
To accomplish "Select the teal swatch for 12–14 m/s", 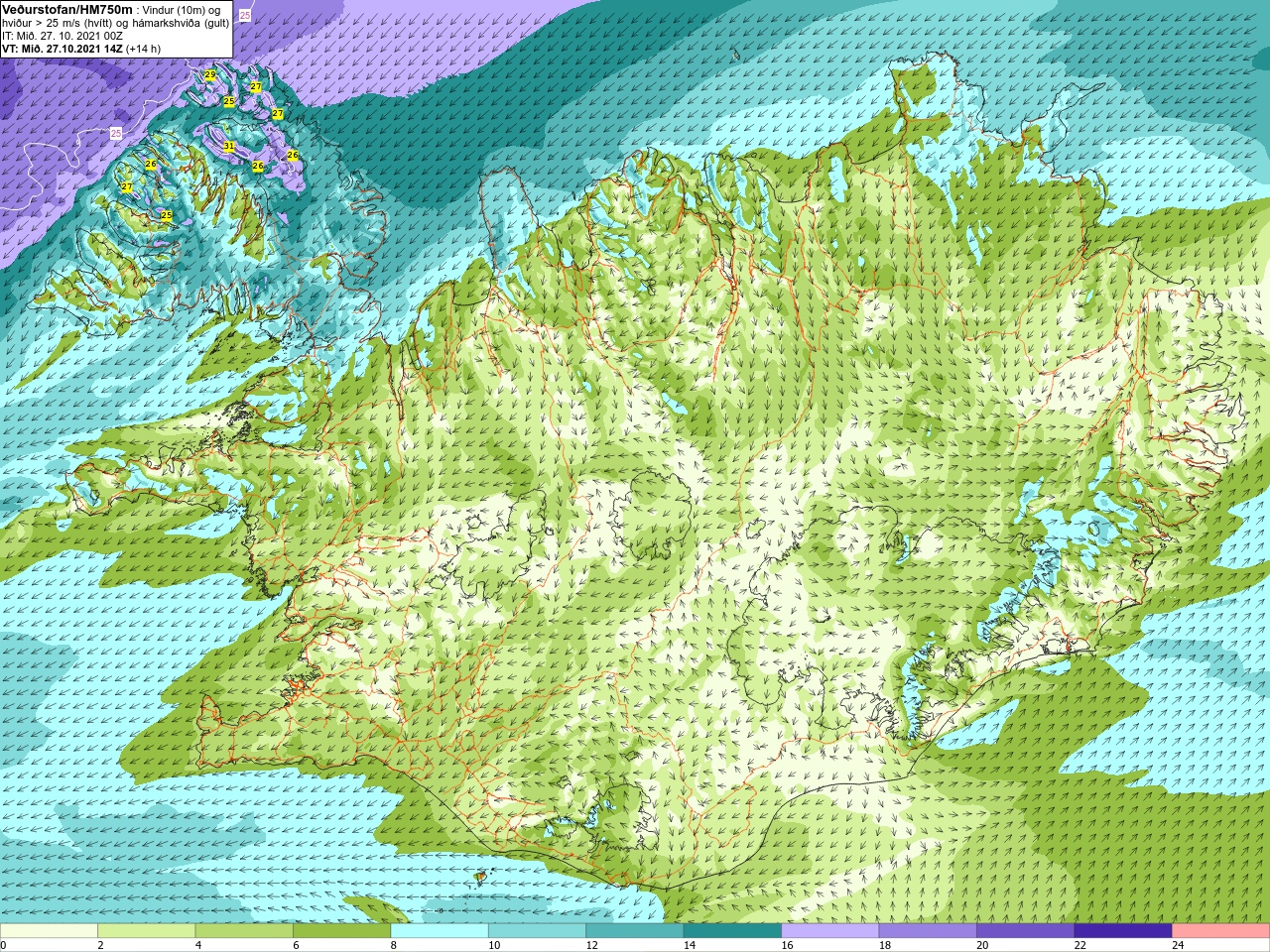I will tap(635, 931).
